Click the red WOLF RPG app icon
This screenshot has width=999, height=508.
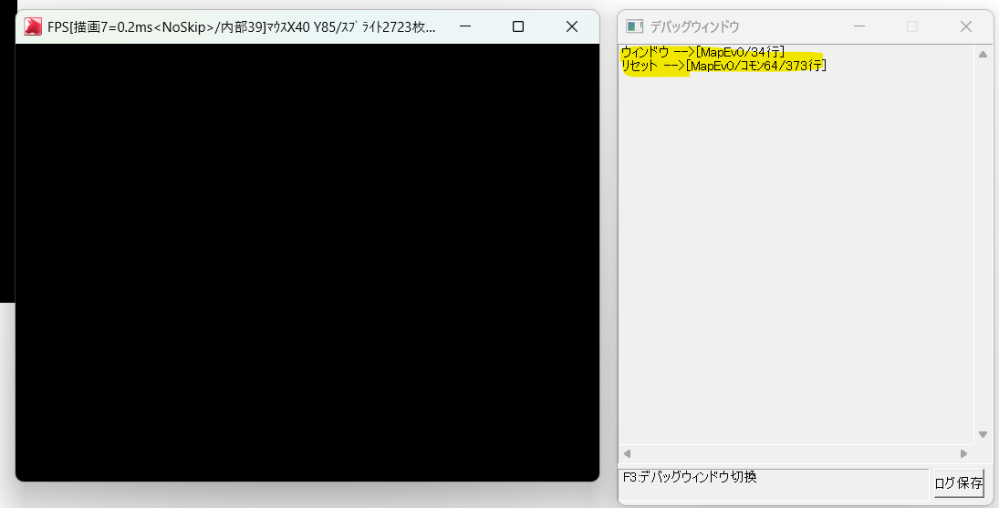[x=32, y=27]
